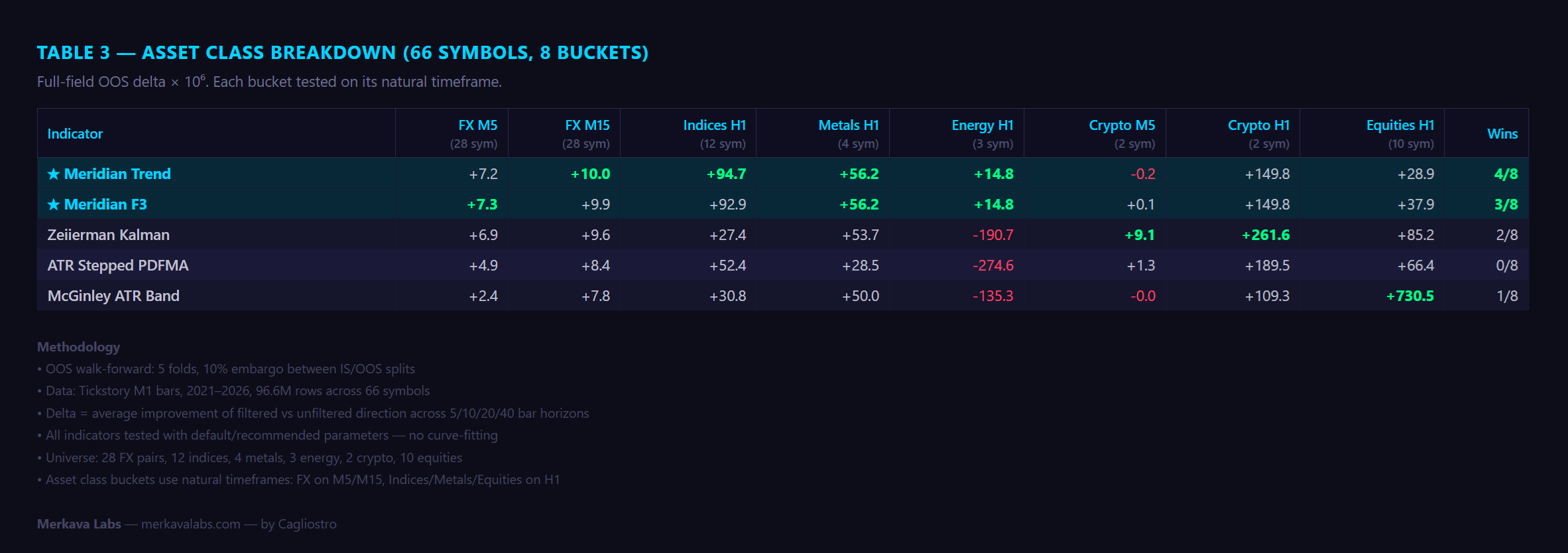
Task: Select the ATR Stepped PDFMA row label
Action: 118,265
